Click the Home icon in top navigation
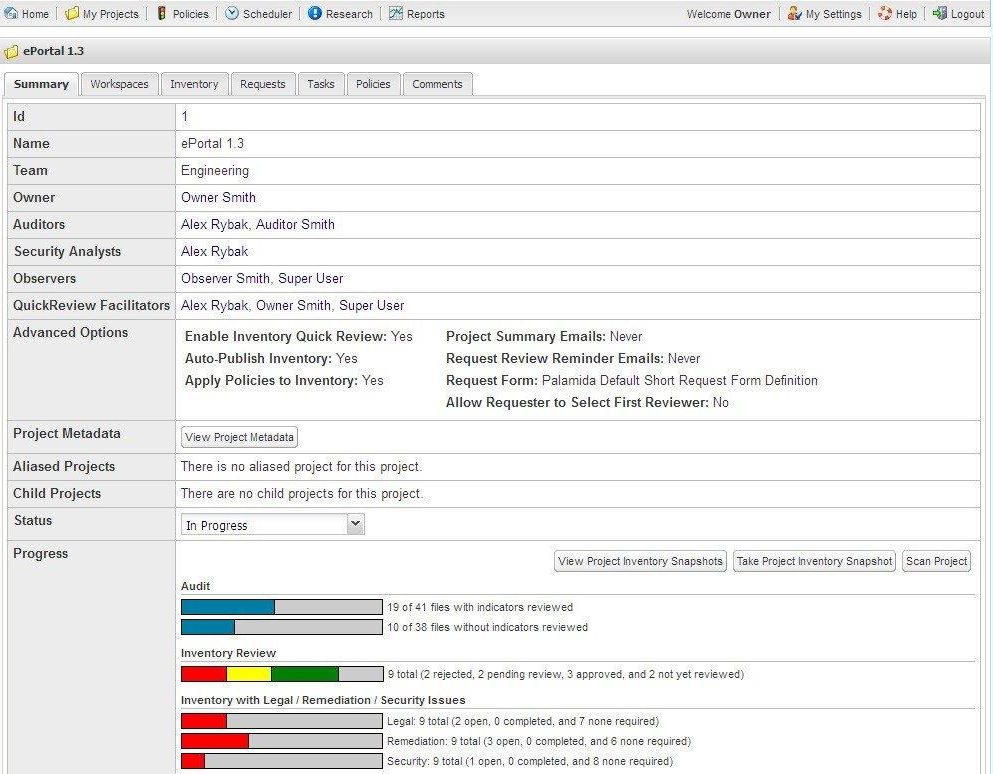 11,14
